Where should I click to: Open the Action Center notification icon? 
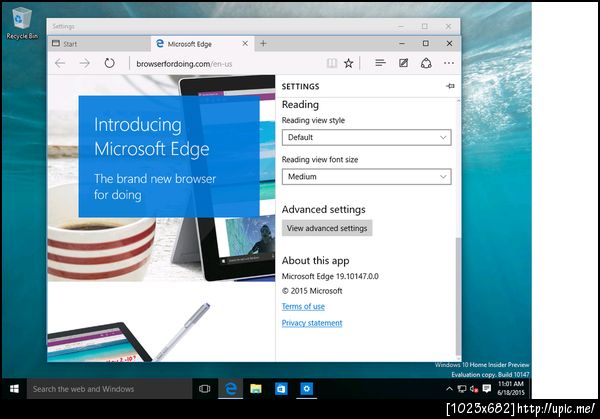(x=487, y=389)
